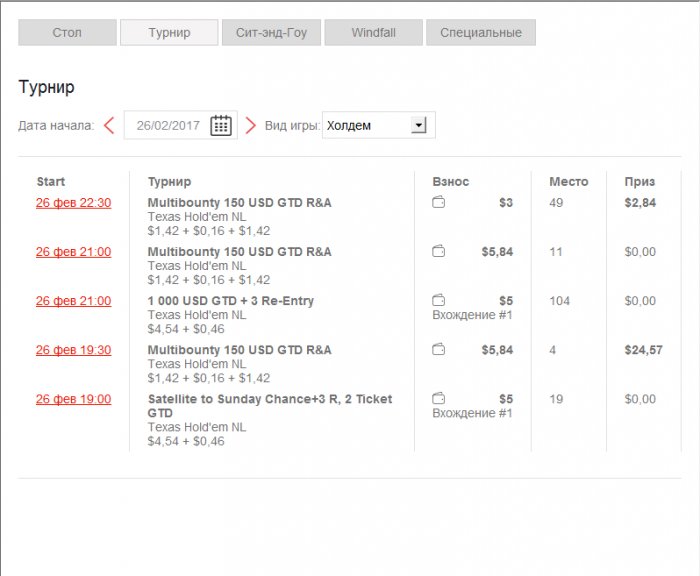
Task: Go to next date with right arrow
Action: 251,125
